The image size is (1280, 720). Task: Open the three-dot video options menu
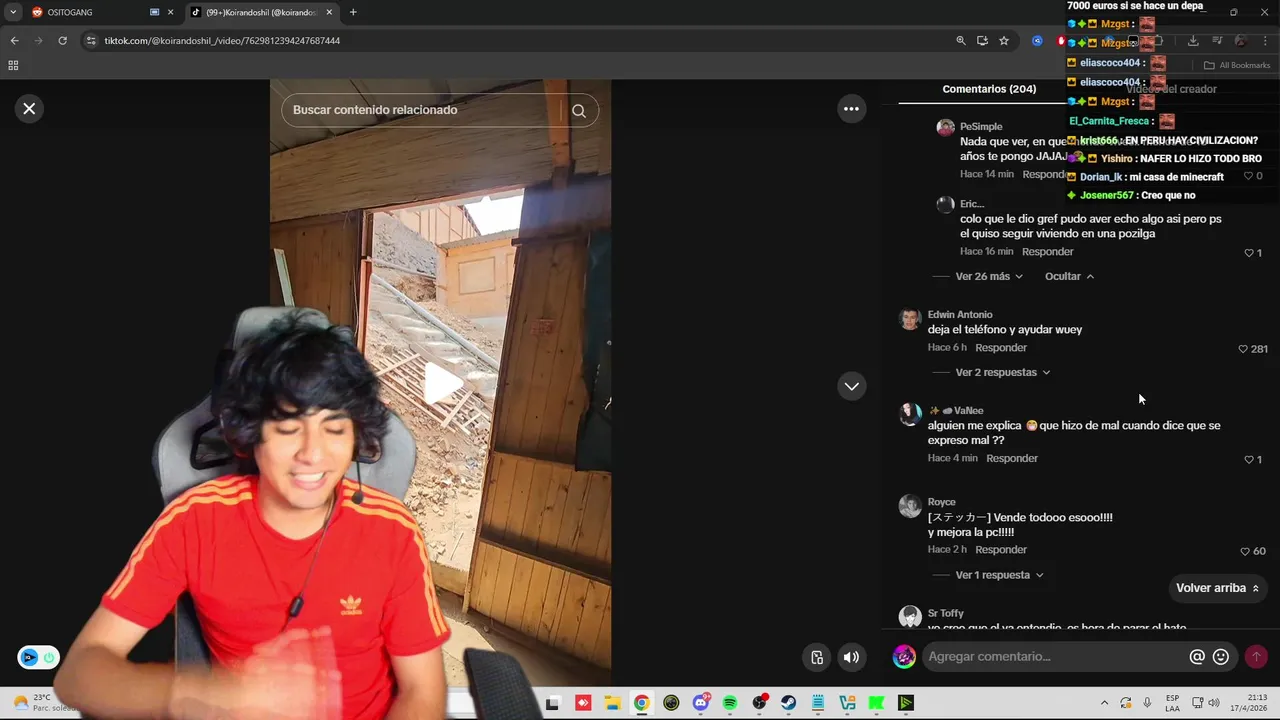pos(851,109)
